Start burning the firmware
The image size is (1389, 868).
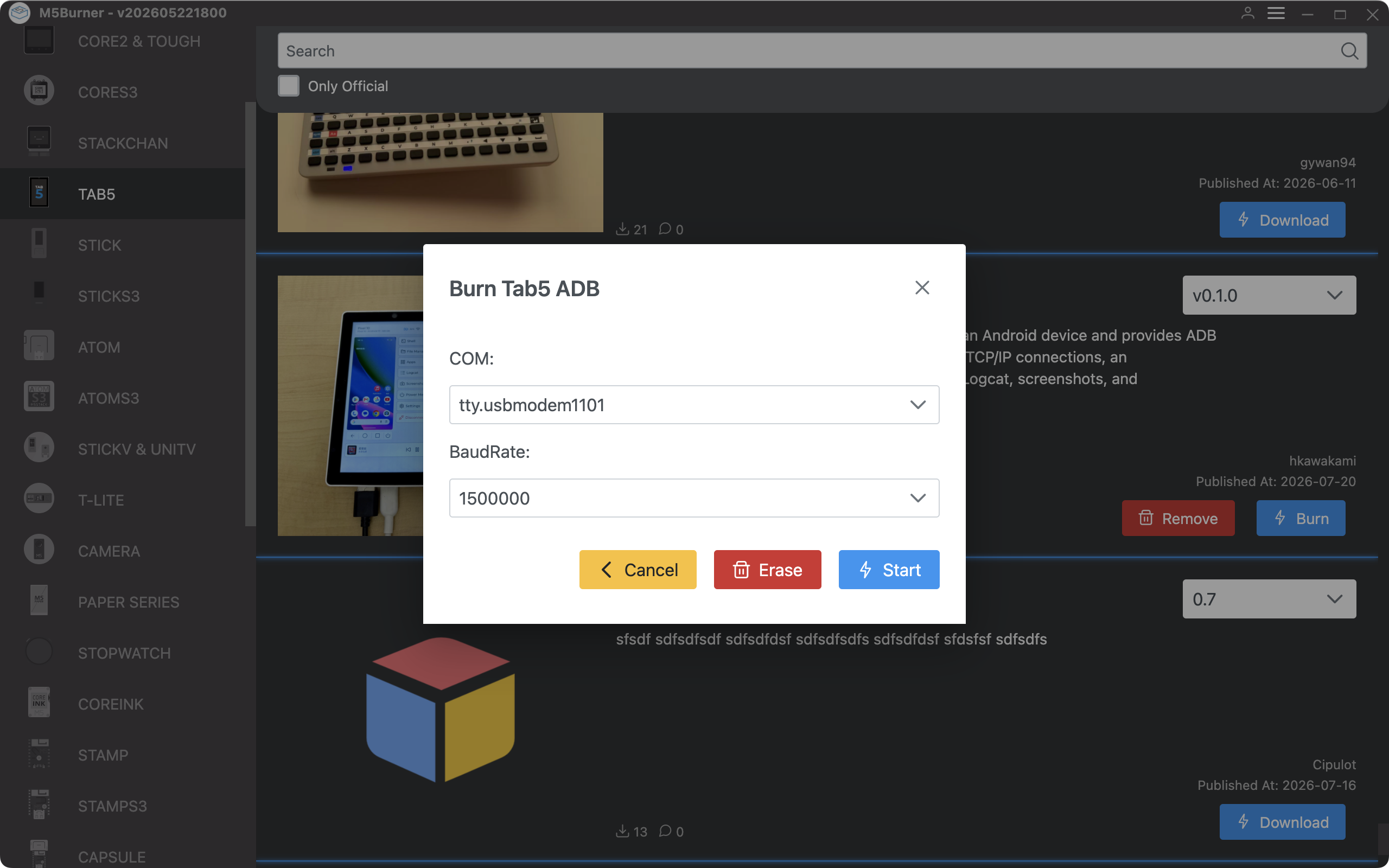889,570
